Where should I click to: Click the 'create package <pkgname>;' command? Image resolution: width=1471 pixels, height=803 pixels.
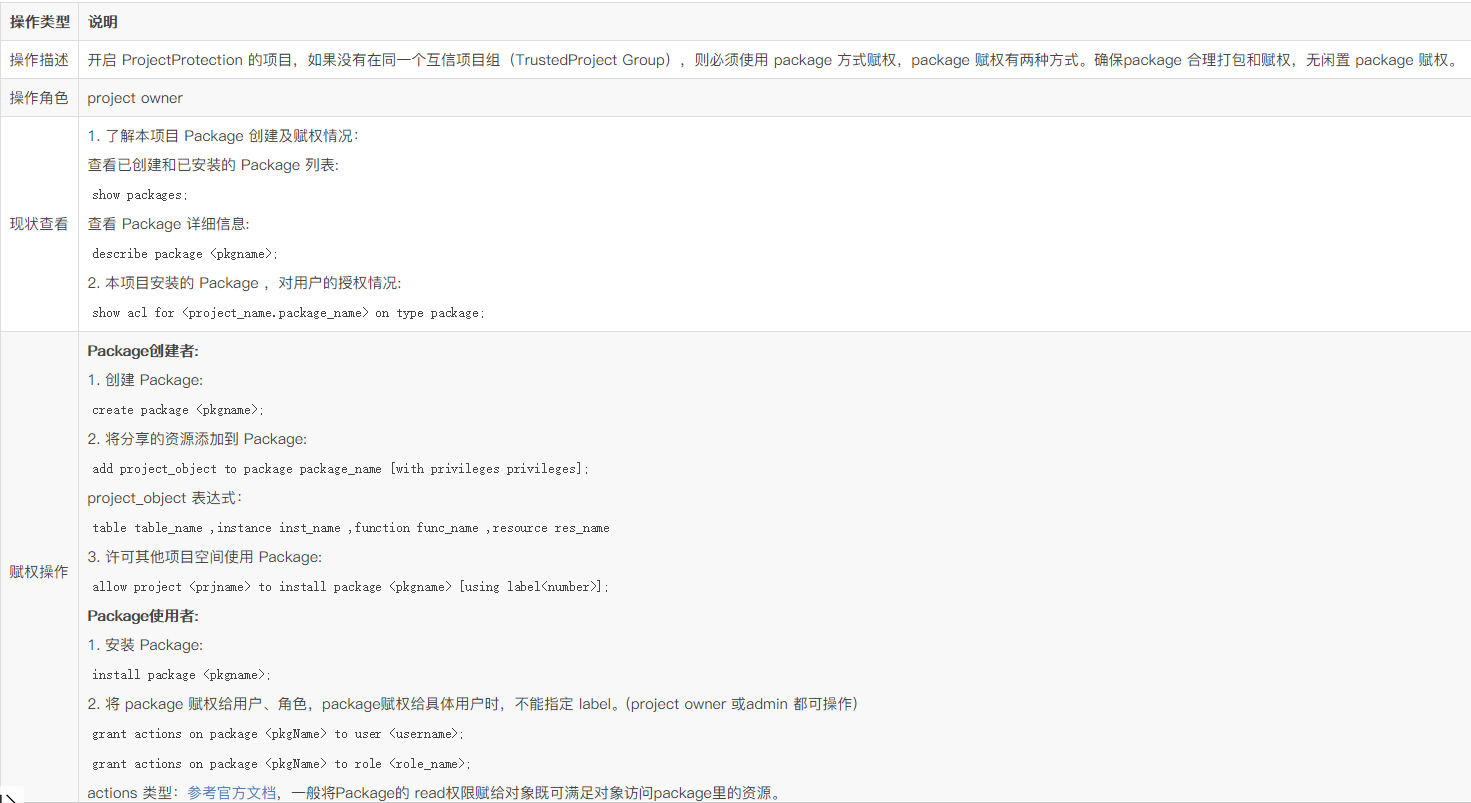[178, 410]
